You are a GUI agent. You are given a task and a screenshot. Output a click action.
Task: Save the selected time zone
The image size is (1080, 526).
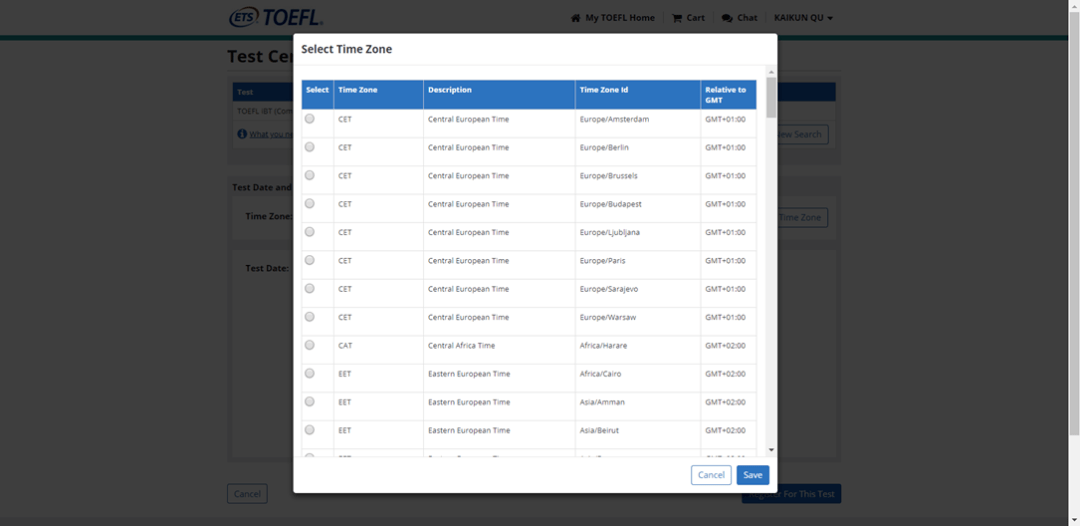(752, 475)
